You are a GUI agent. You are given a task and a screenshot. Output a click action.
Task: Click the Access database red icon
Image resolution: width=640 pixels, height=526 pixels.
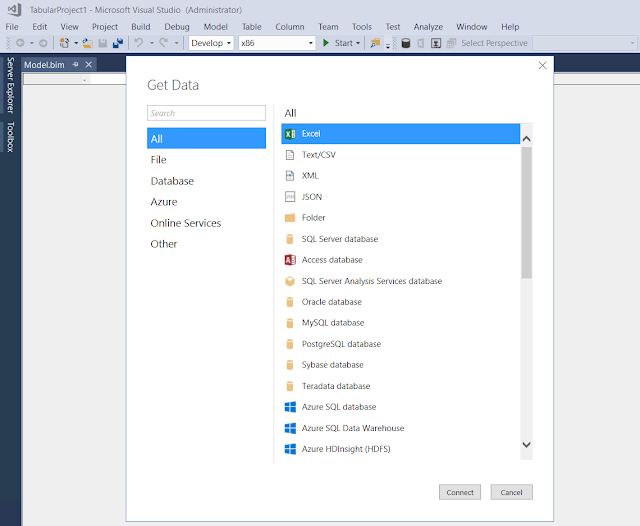290,260
